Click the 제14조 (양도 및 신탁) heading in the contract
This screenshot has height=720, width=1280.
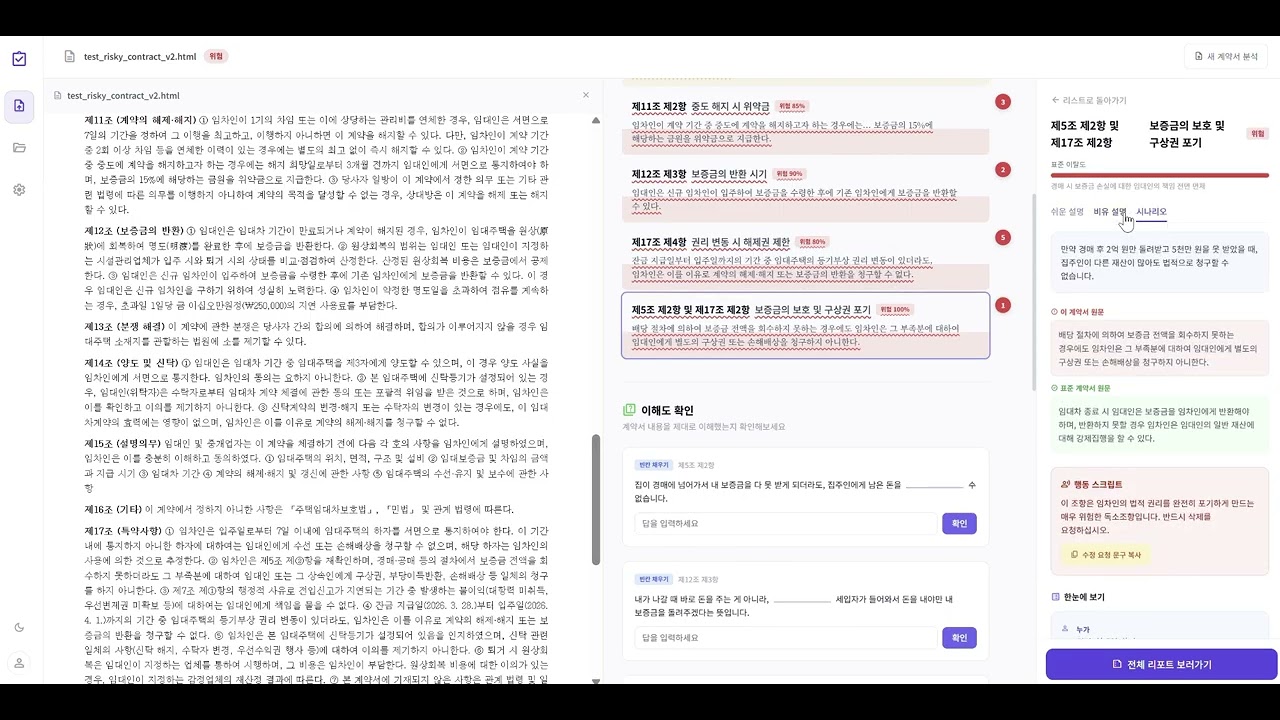131,363
